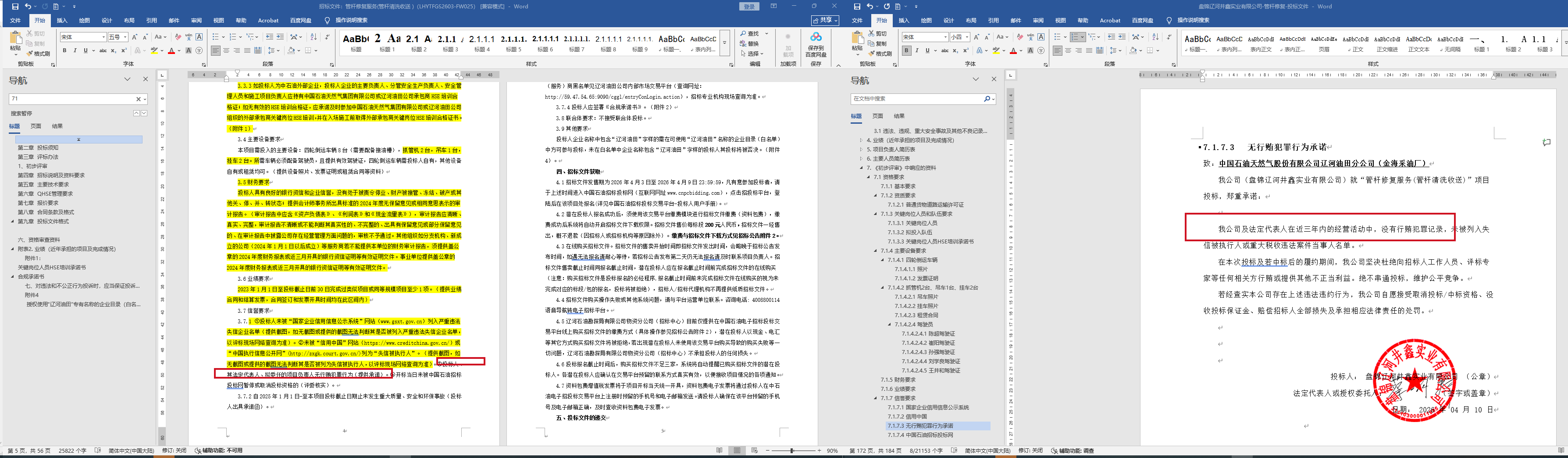Click the character shading icon in the right window
The width and height of the screenshot is (1568, 458).
coord(1030,50)
